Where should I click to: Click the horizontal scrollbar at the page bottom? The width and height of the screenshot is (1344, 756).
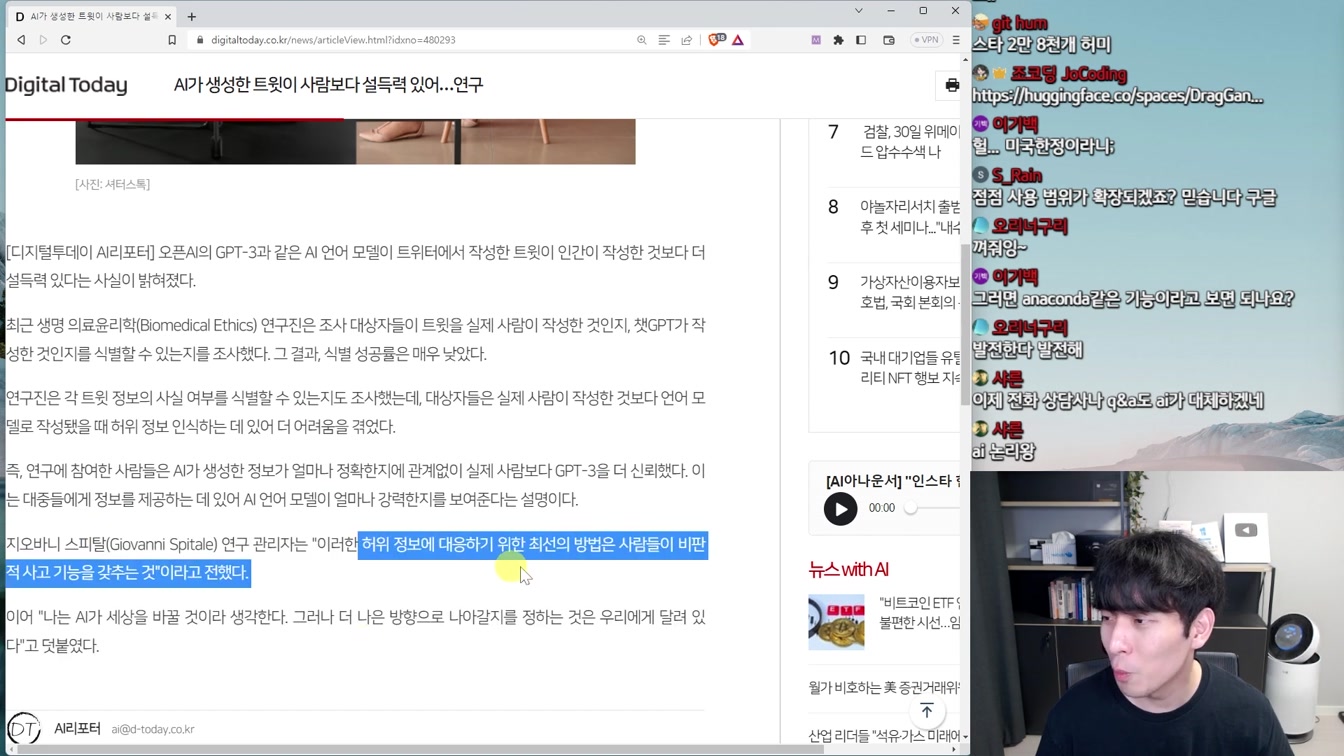[420, 749]
